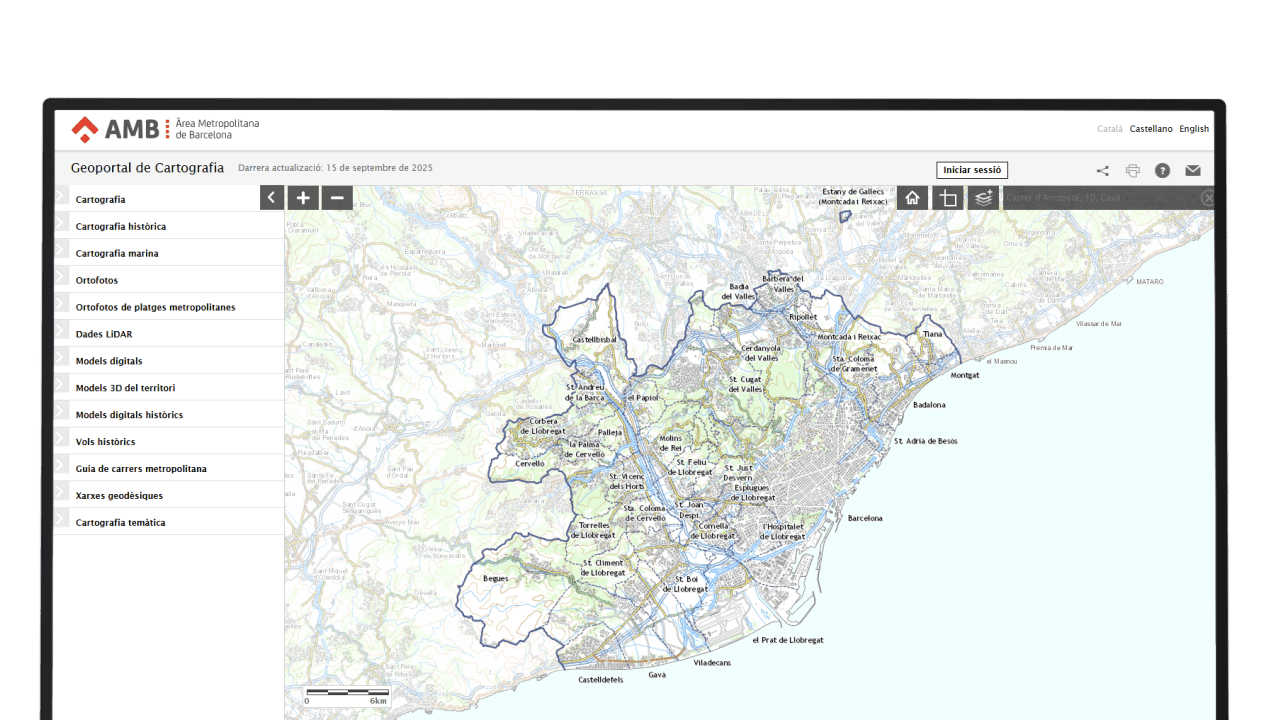Viewport: 1280px width, 720px height.
Task: Zoom out with the minus icon
Action: (x=337, y=197)
